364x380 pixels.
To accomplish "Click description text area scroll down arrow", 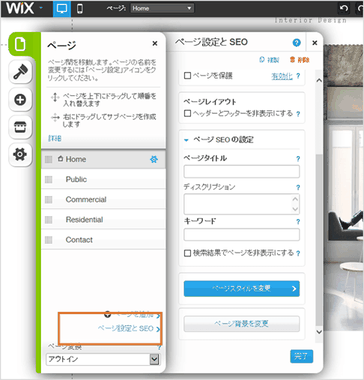I will 295,209.
